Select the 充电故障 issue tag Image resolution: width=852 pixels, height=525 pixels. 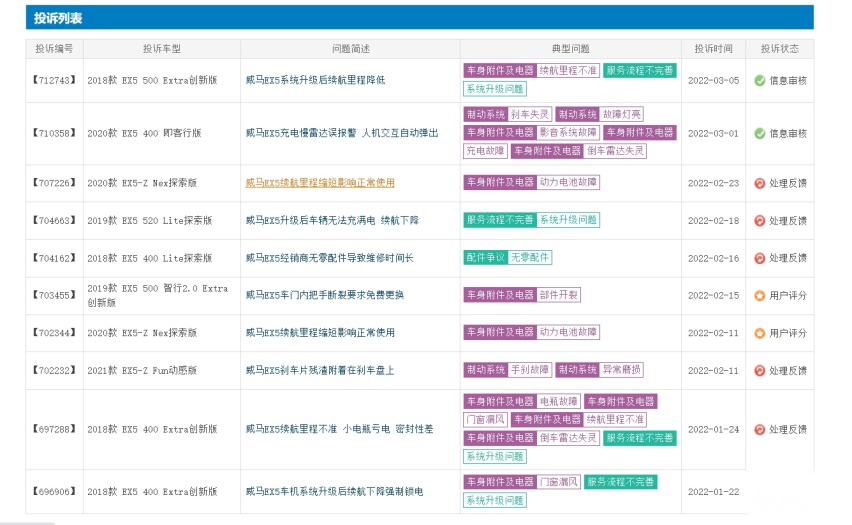point(485,151)
